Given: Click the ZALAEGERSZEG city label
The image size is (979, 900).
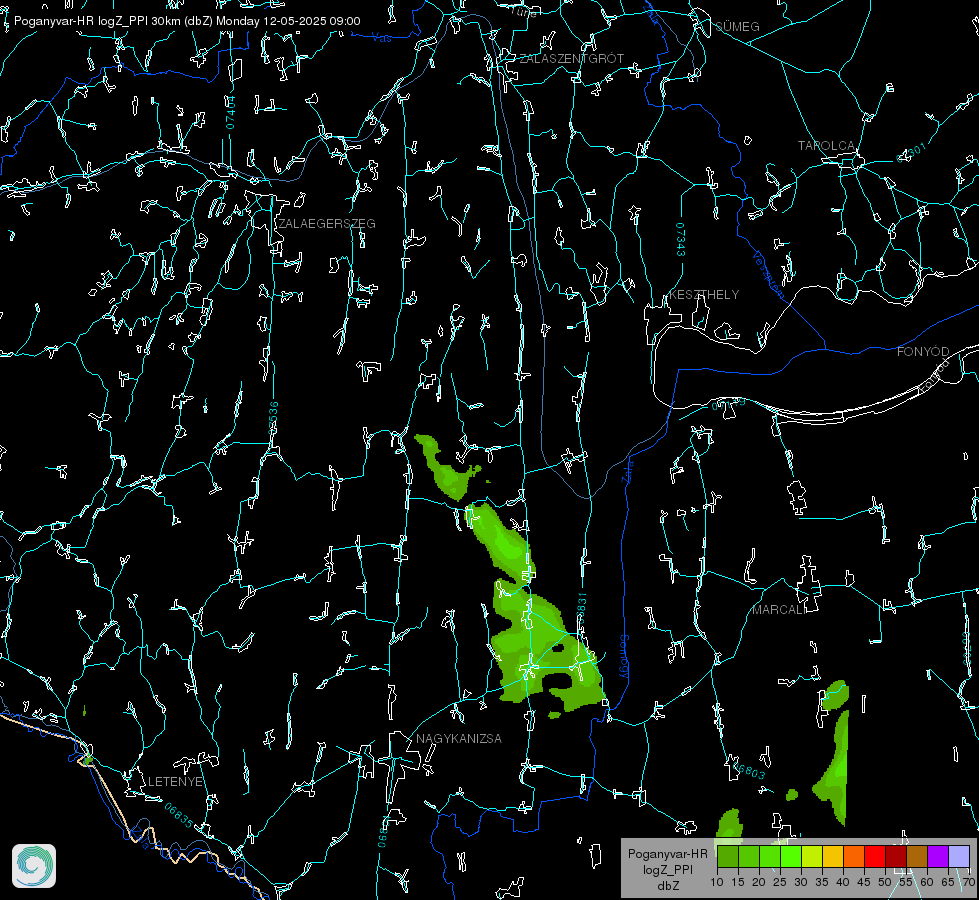Looking at the screenshot, I should (327, 224).
